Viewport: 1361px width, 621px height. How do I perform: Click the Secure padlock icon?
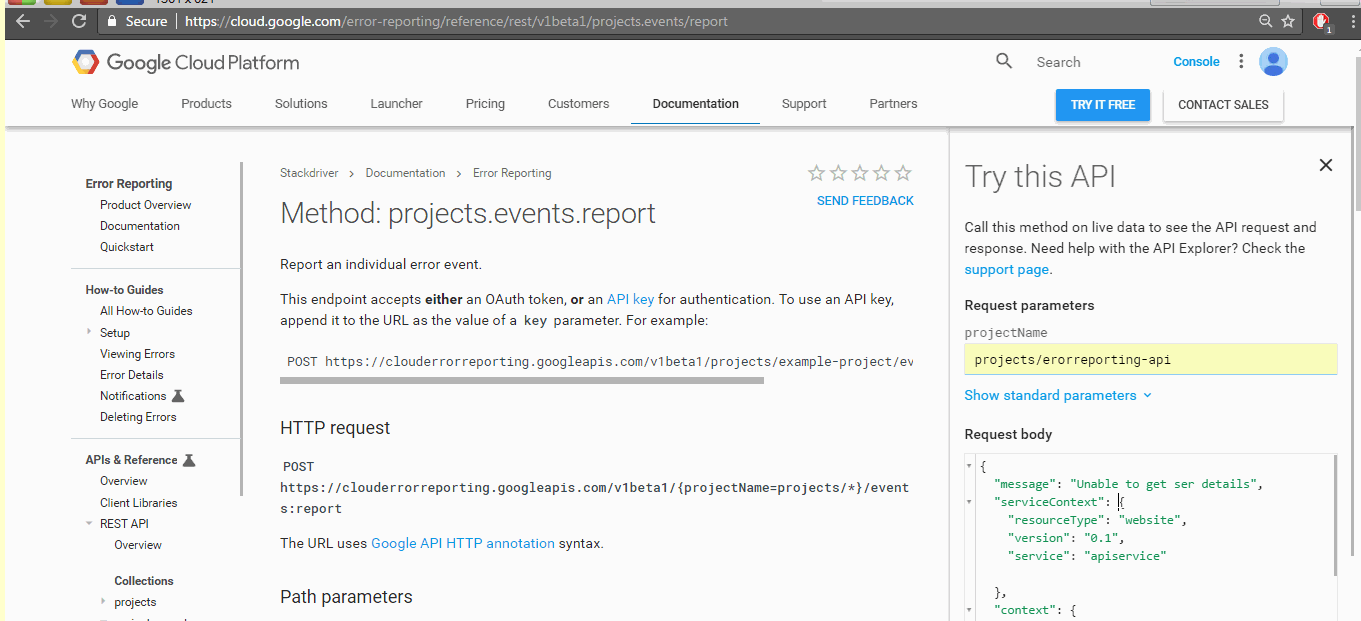click(112, 21)
